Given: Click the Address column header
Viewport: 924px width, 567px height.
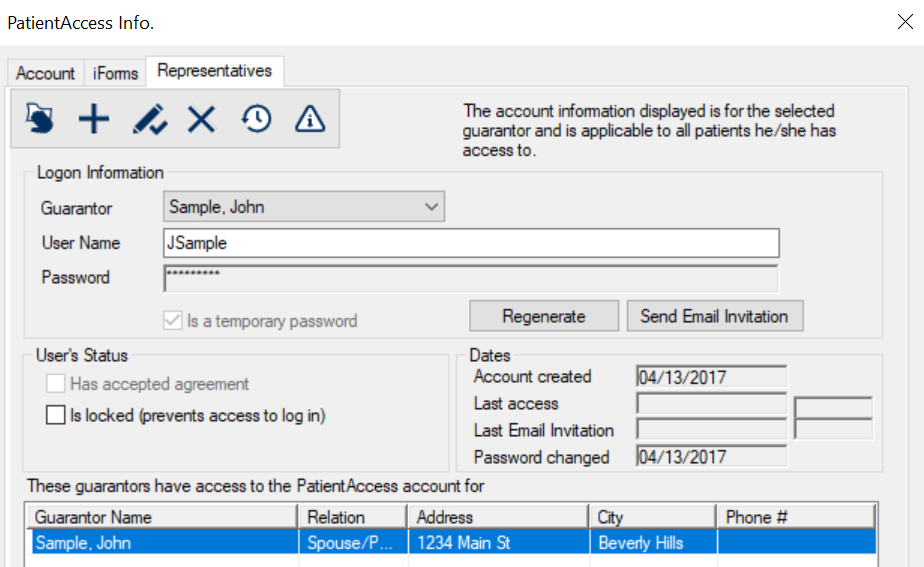Looking at the screenshot, I should [498, 517].
